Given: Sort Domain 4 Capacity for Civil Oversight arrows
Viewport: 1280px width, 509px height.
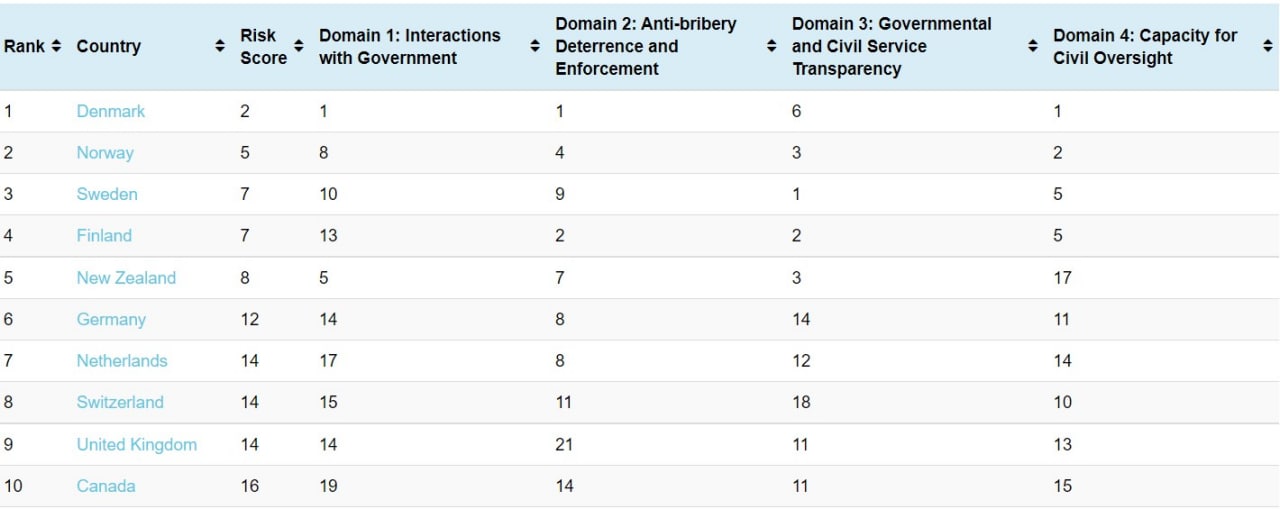Looking at the screenshot, I should 1268,46.
